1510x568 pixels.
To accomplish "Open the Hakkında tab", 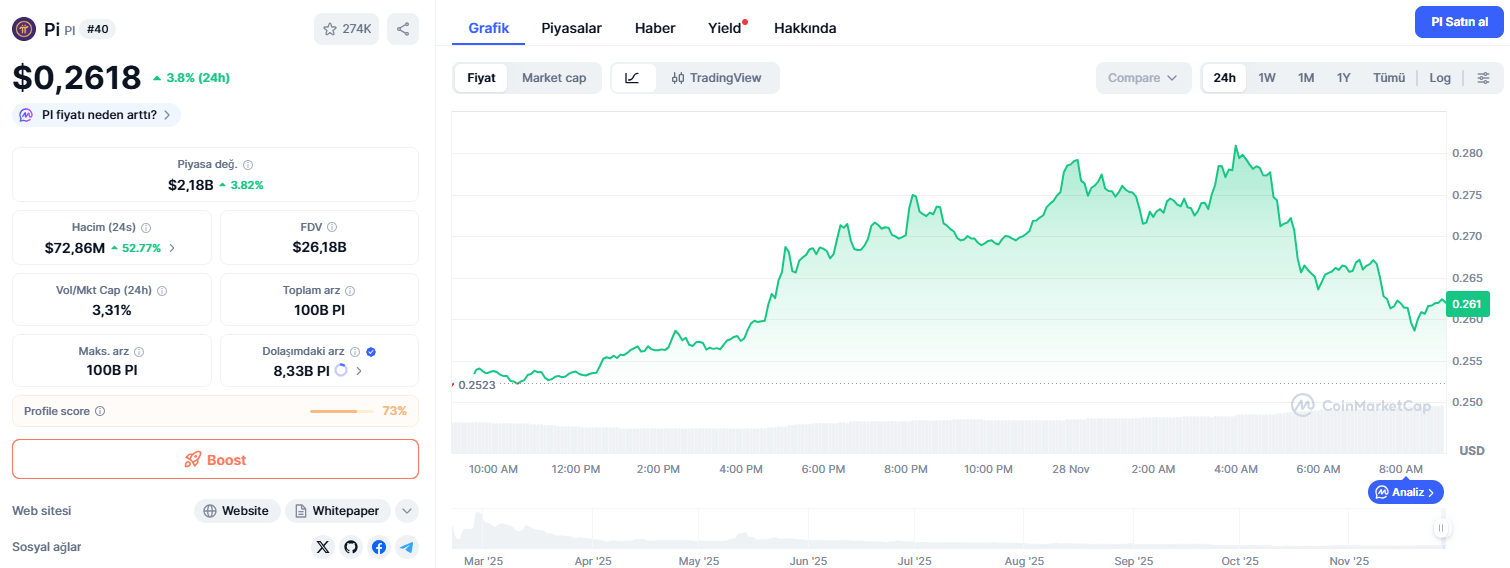I will coord(805,28).
